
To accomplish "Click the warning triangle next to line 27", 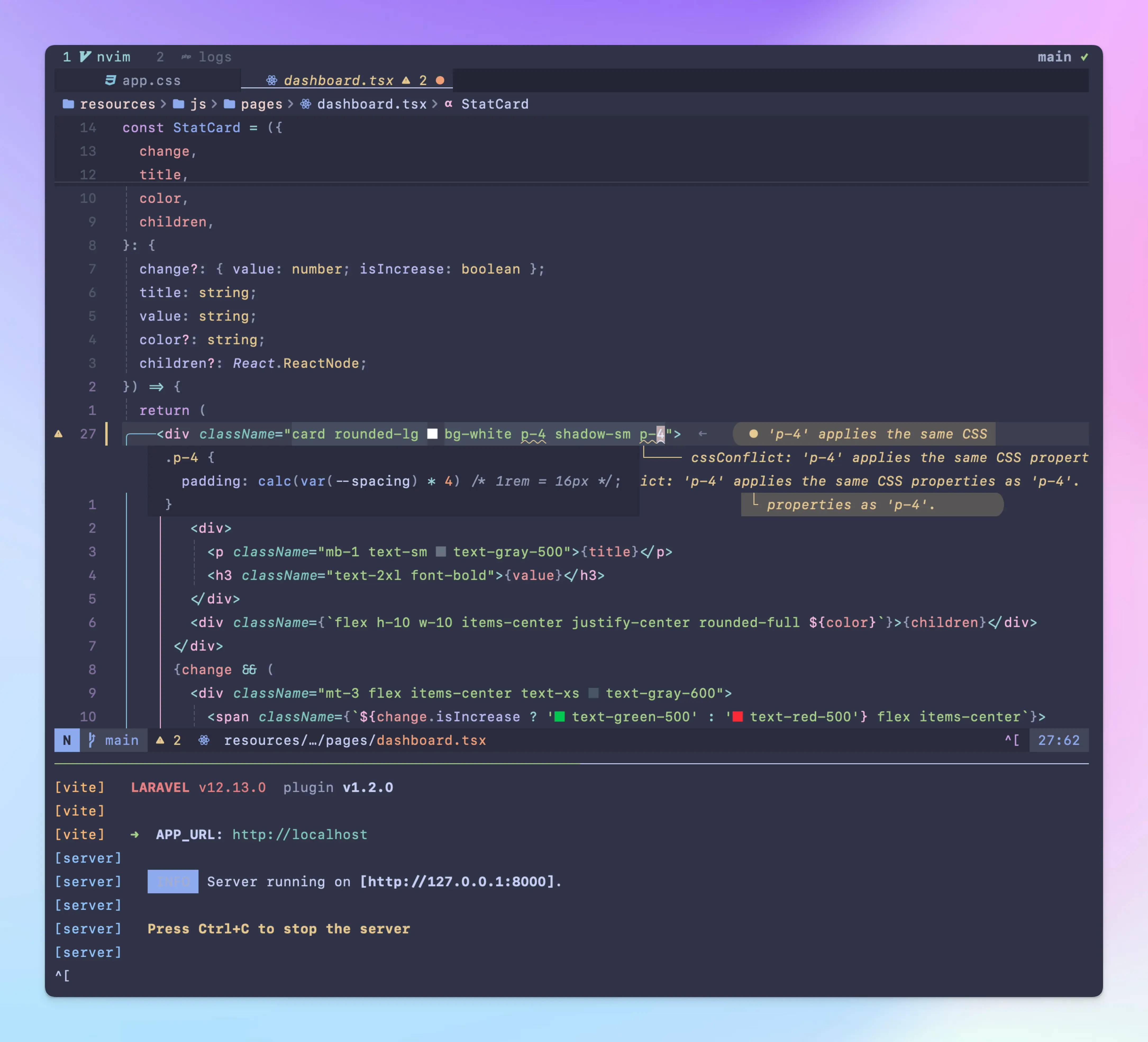I will coord(59,434).
